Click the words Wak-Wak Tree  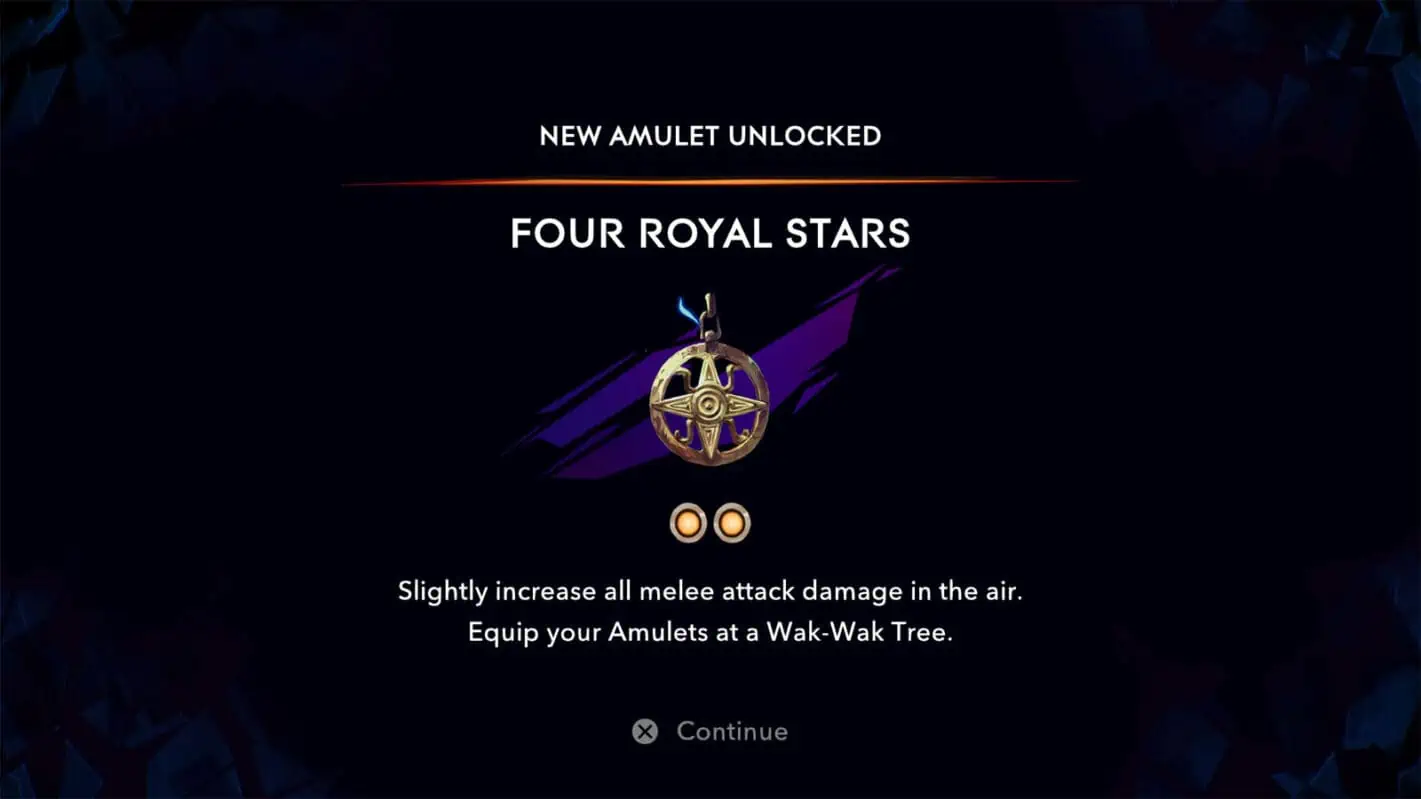[858, 634]
